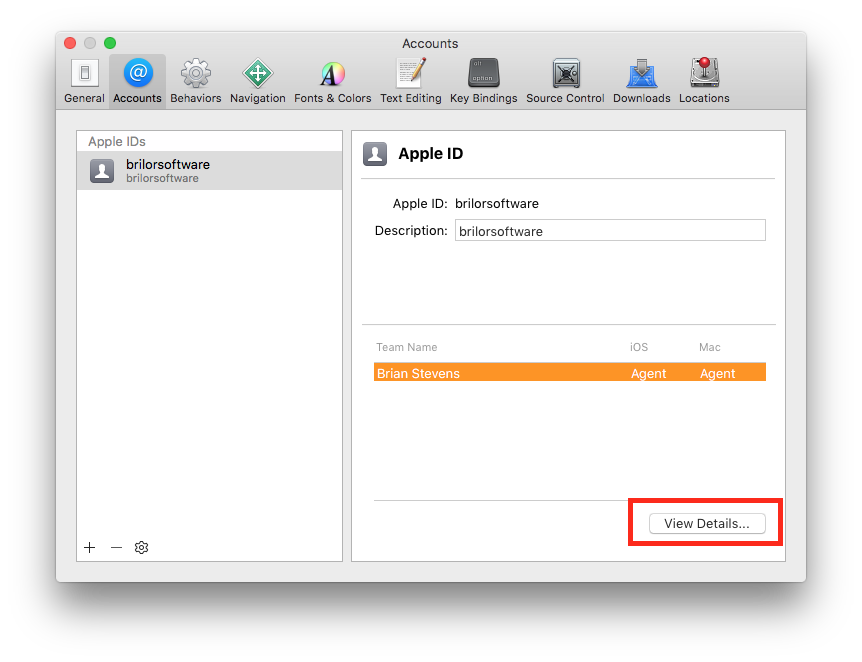
Task: Show Key Bindings preferences
Action: point(484,81)
